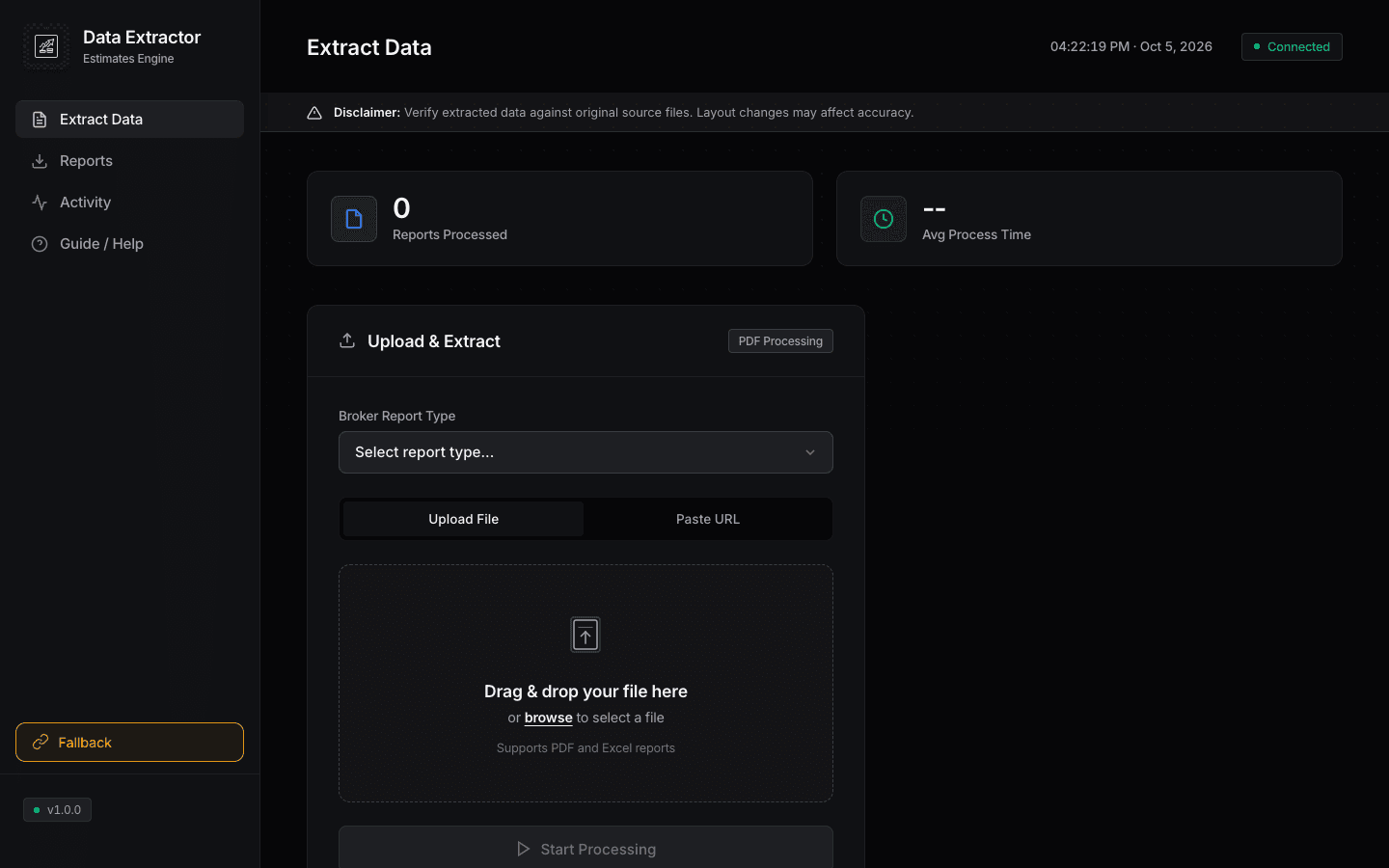Click the Connected status badge
Screen dimensions: 1389x868
pos(1292,46)
